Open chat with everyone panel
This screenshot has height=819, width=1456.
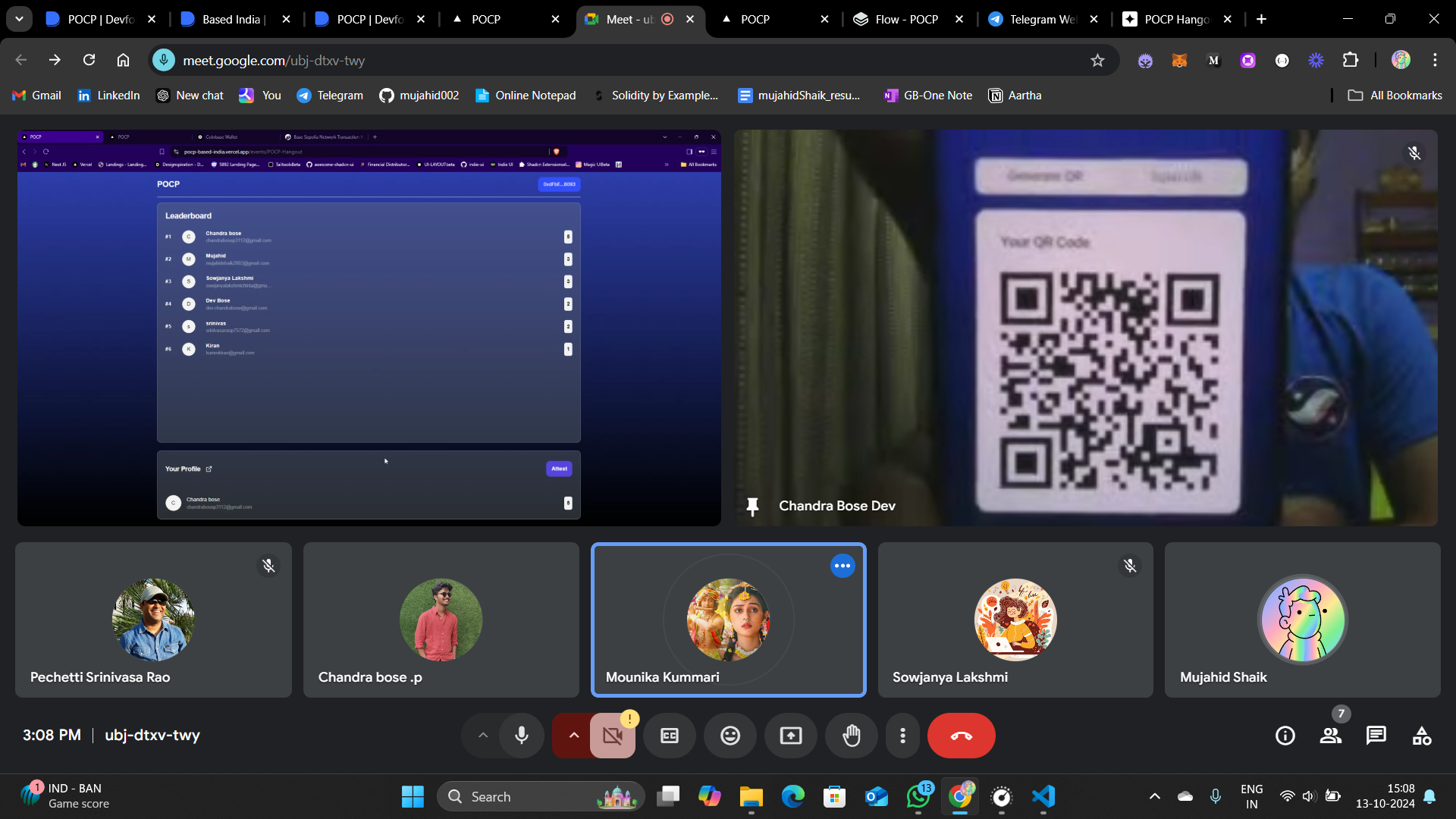point(1376,736)
